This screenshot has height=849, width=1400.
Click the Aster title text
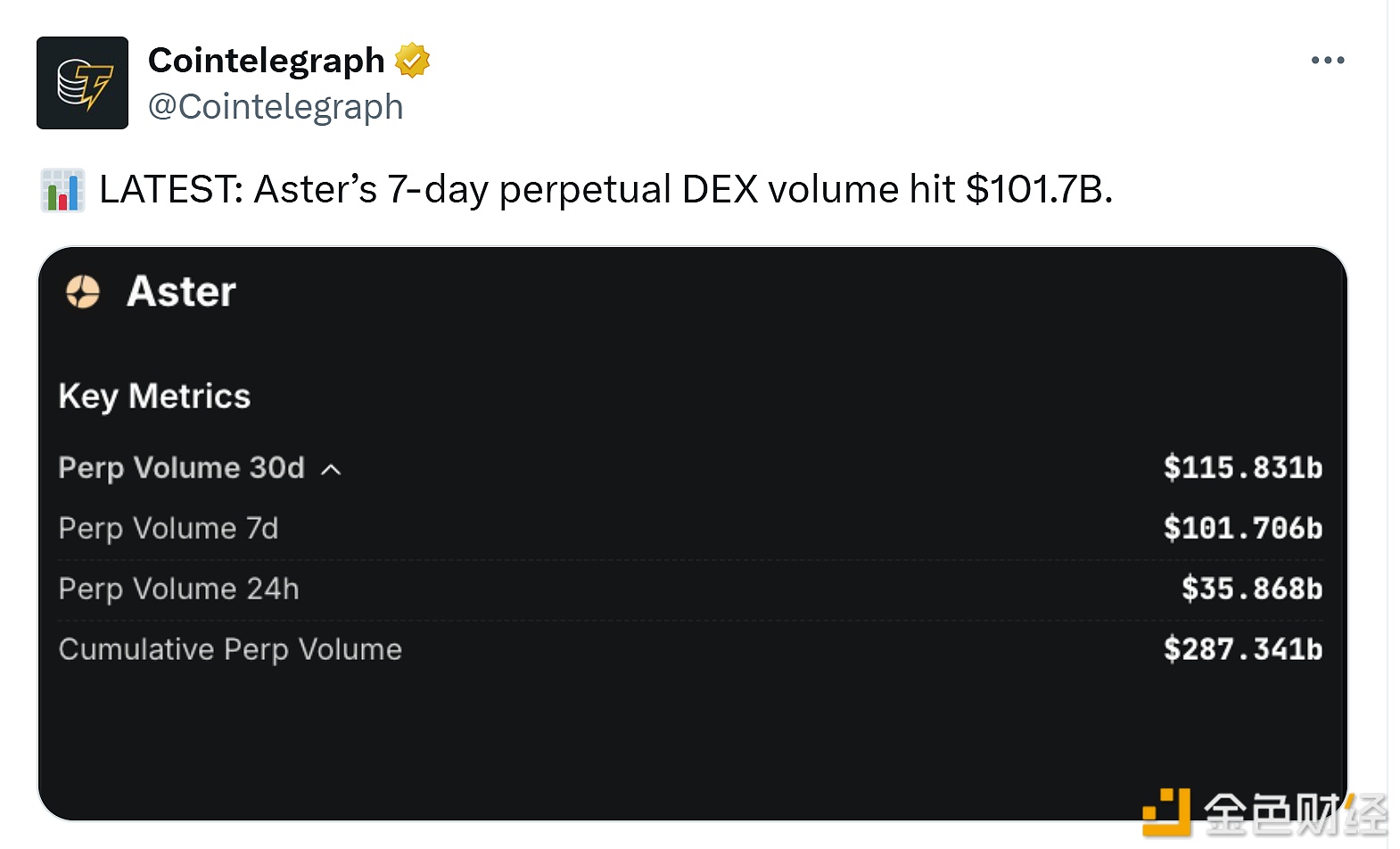pos(181,292)
